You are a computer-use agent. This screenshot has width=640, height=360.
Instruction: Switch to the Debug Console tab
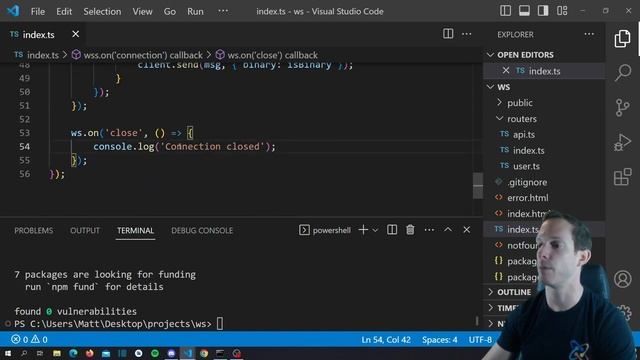coord(202,230)
